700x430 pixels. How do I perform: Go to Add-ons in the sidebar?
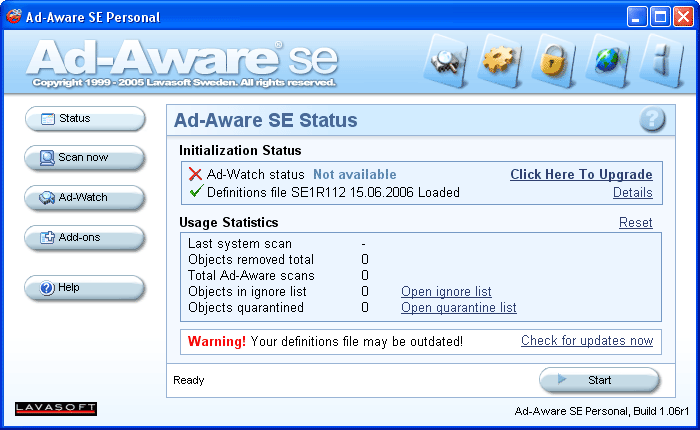click(x=85, y=238)
